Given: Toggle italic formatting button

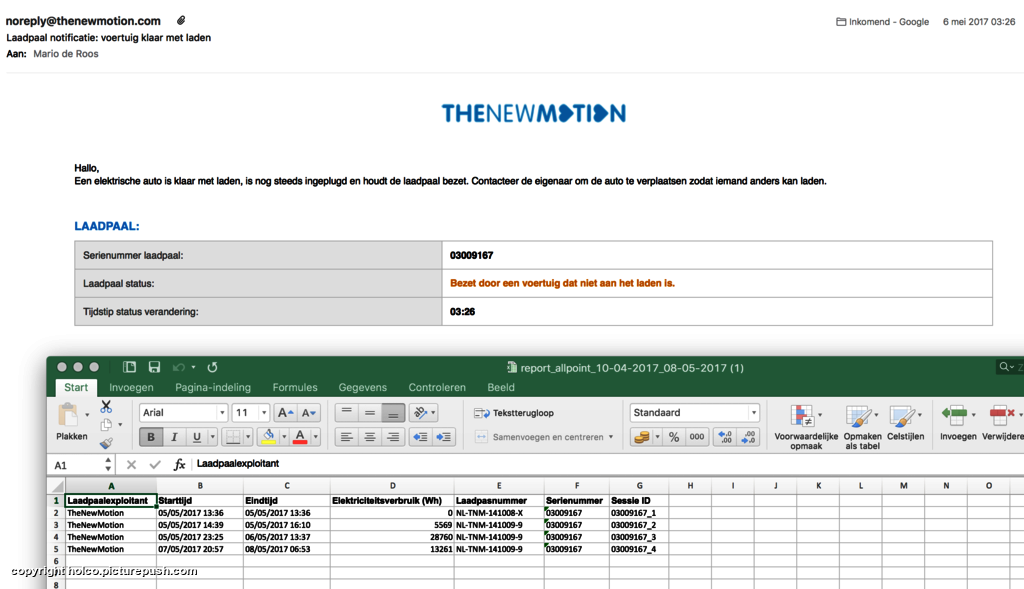Looking at the screenshot, I should click(174, 437).
